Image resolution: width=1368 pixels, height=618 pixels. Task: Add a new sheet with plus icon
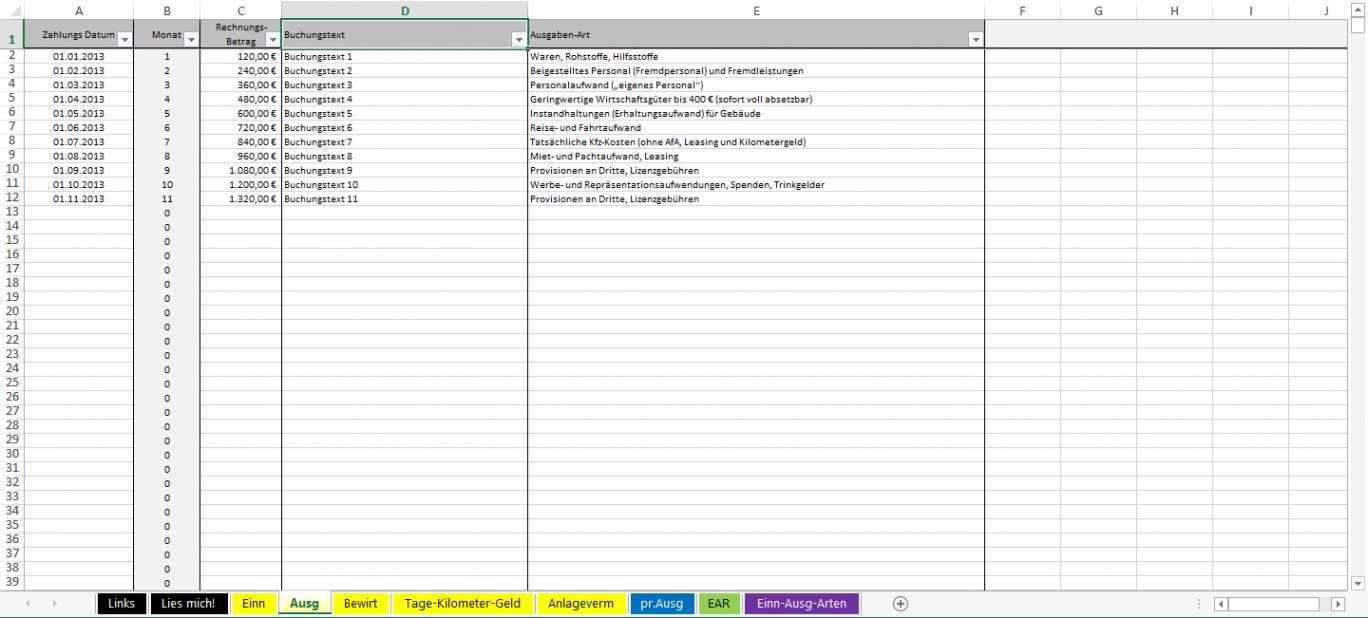(x=900, y=604)
